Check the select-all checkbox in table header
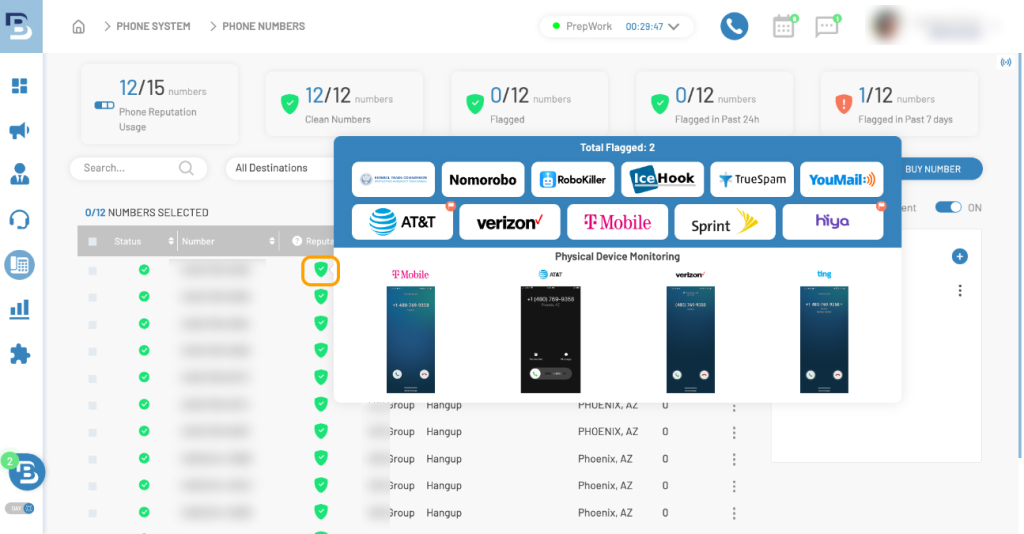This screenshot has width=1024, height=534. point(93,242)
